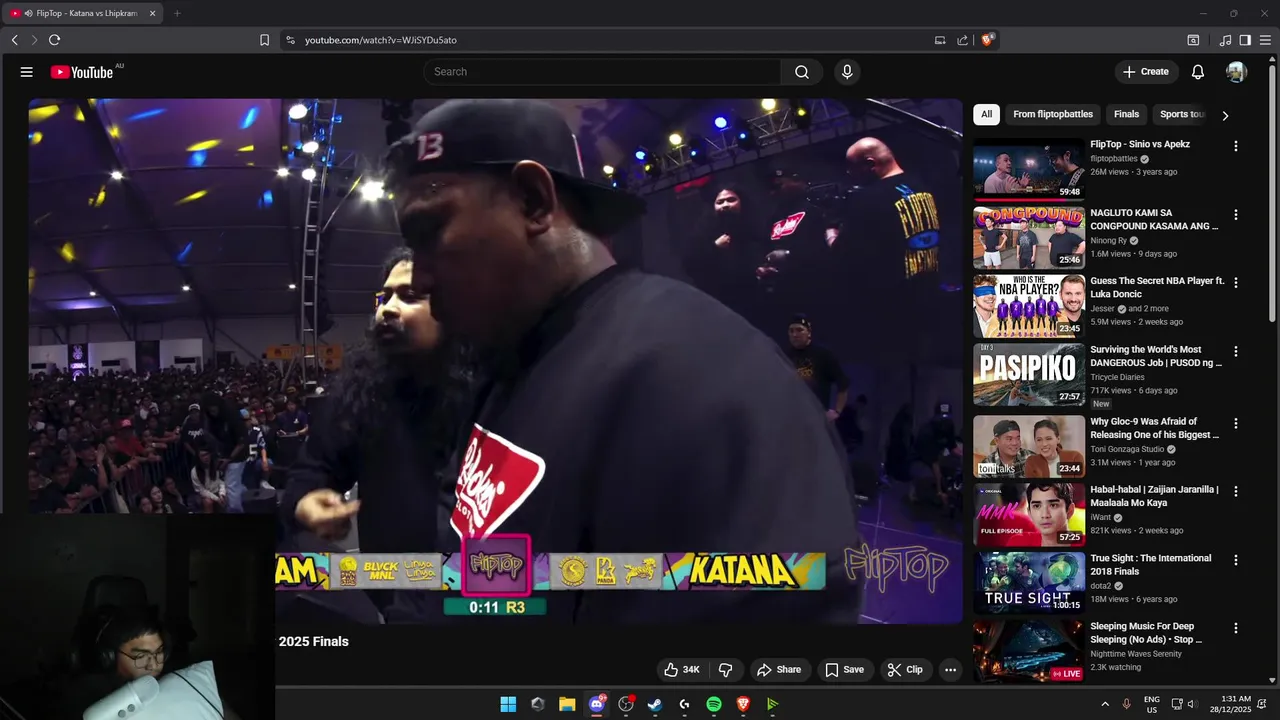The height and width of the screenshot is (720, 1280).
Task: Click the YouTube search input field
Action: coord(603,72)
